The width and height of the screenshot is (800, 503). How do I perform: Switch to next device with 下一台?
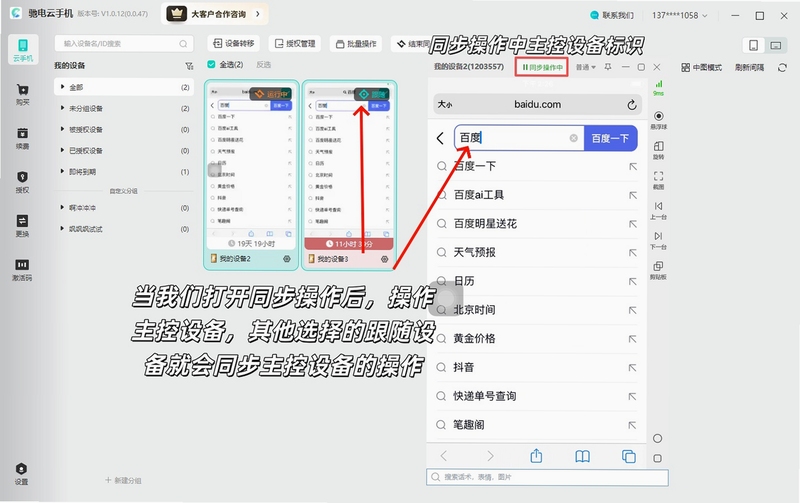(x=659, y=240)
